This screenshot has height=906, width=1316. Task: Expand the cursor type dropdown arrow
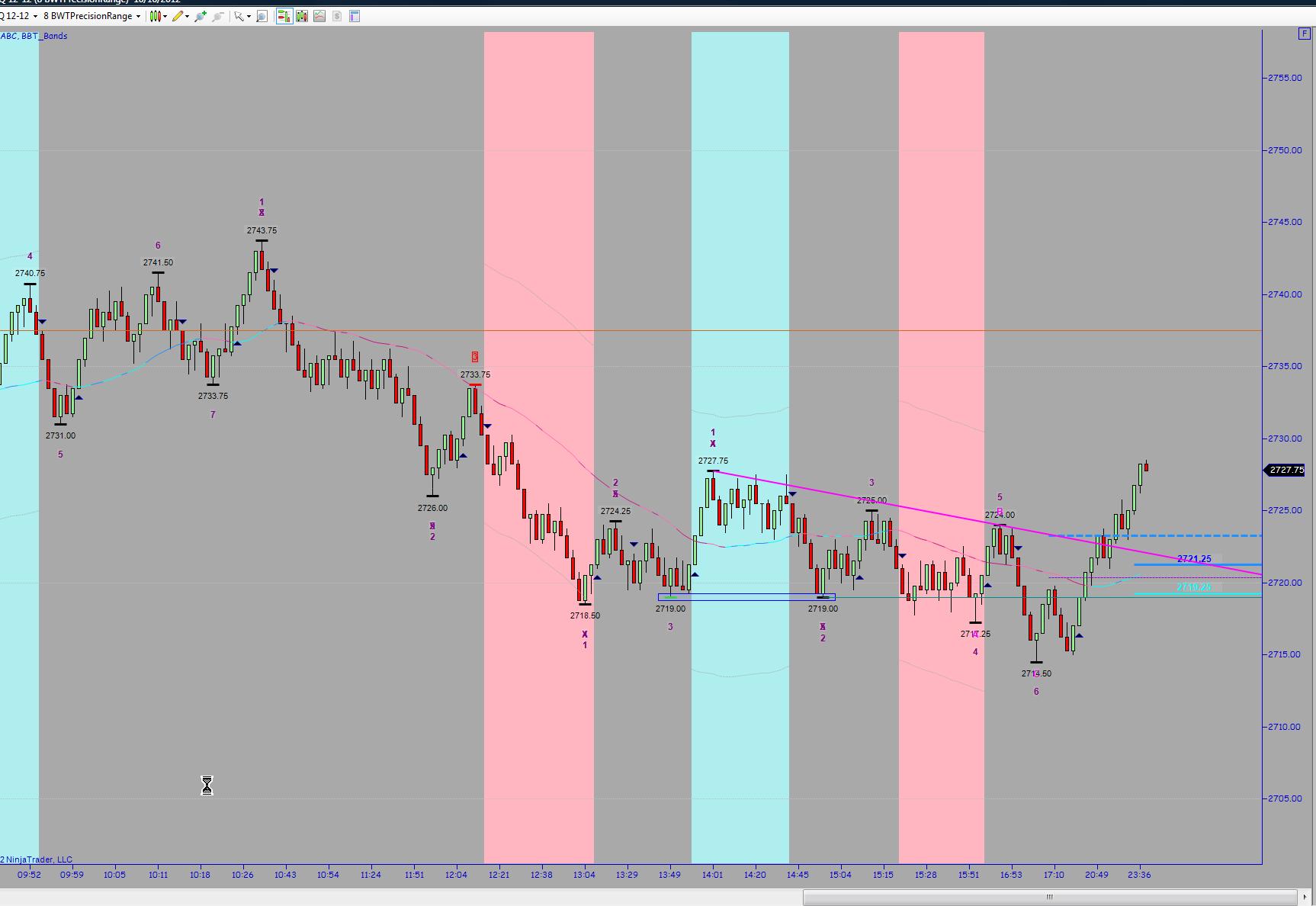point(249,16)
